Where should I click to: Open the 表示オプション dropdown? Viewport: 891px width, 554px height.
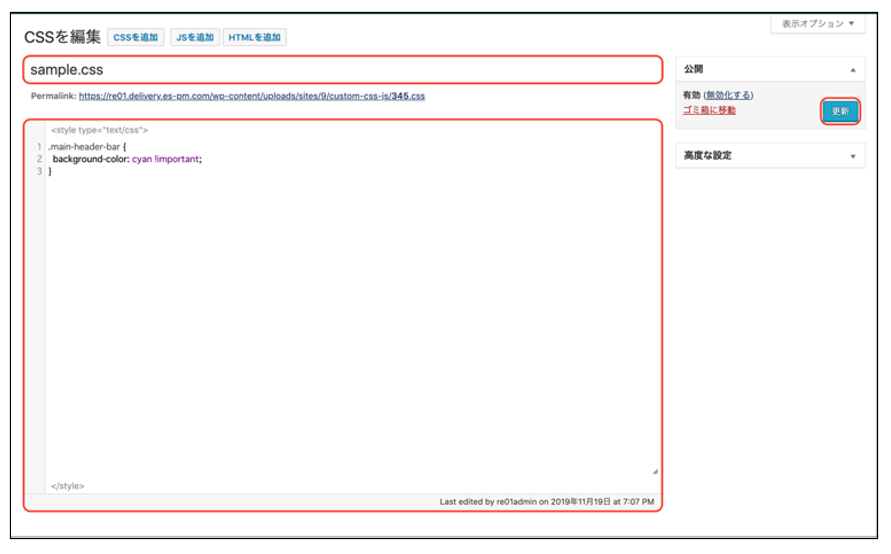818,23
